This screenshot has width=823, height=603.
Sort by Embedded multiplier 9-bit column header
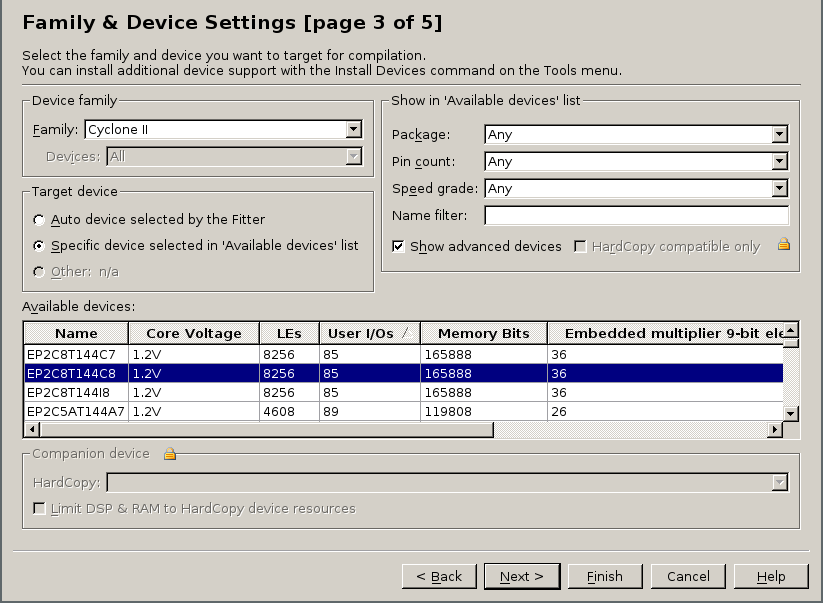tap(666, 333)
